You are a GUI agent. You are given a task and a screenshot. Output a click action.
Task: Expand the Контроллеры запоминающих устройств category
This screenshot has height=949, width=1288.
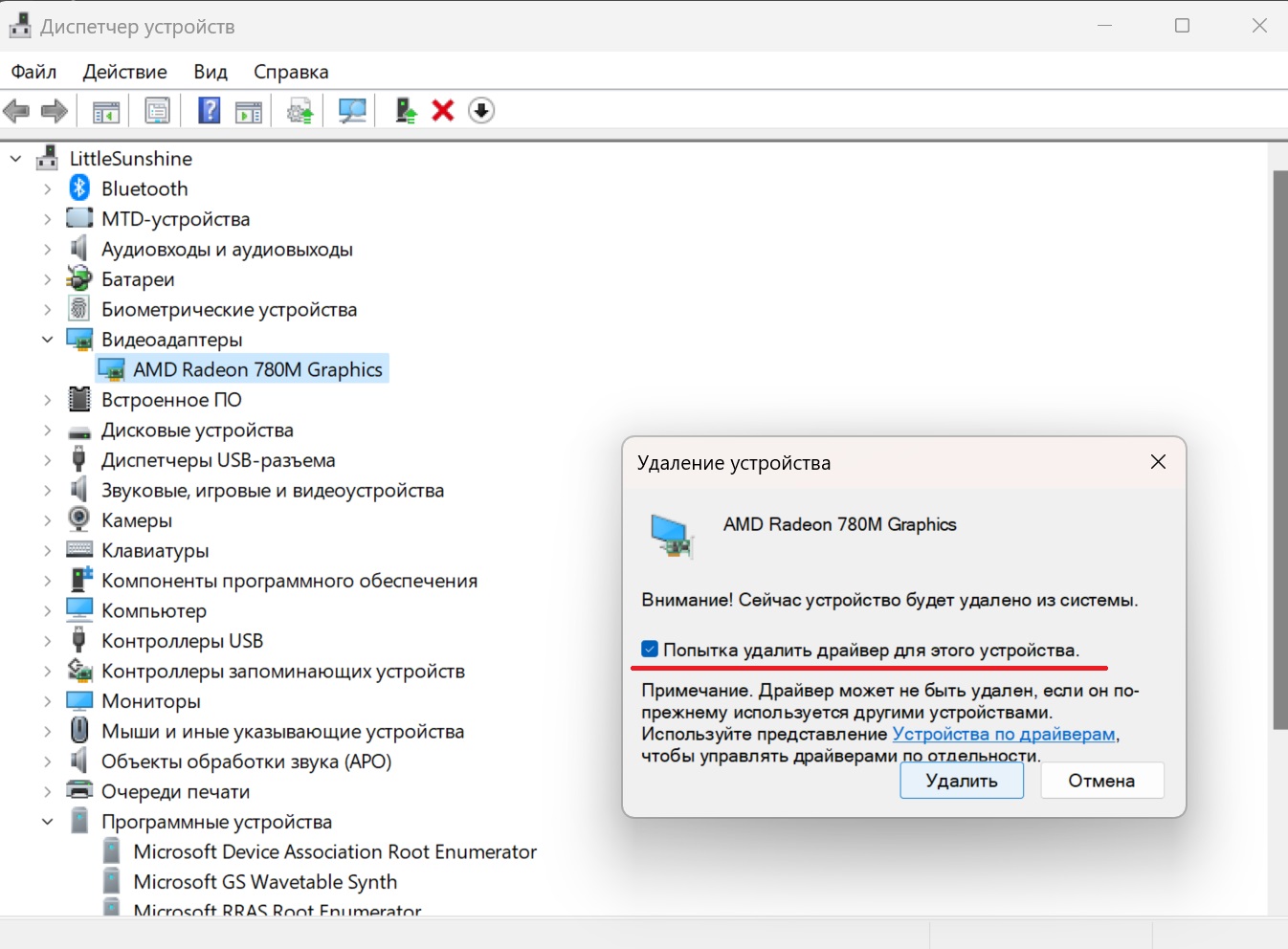point(47,671)
